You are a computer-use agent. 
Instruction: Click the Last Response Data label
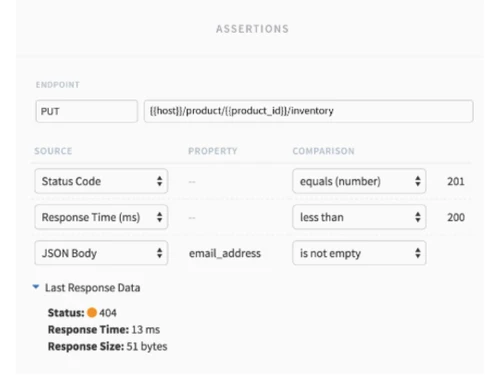tap(93, 288)
